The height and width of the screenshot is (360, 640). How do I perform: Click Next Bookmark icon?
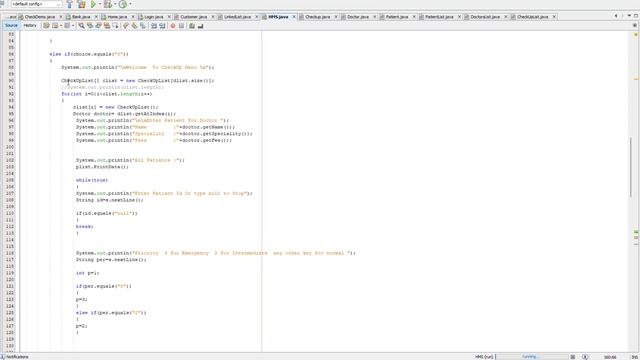(134, 26)
